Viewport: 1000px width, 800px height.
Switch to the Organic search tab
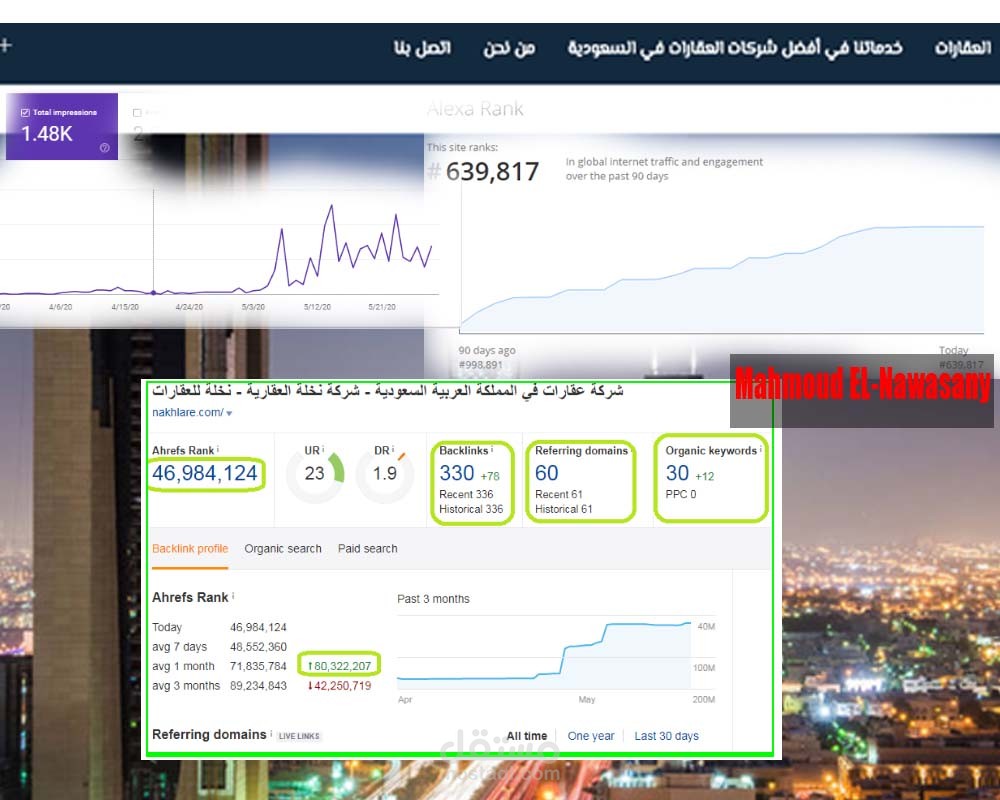[x=283, y=549]
